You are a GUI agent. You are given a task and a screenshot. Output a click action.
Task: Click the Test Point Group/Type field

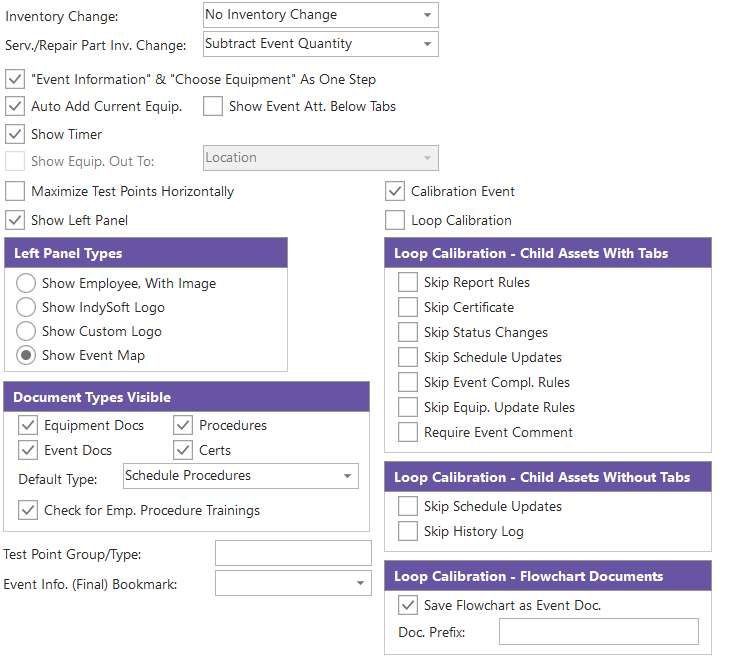click(293, 554)
